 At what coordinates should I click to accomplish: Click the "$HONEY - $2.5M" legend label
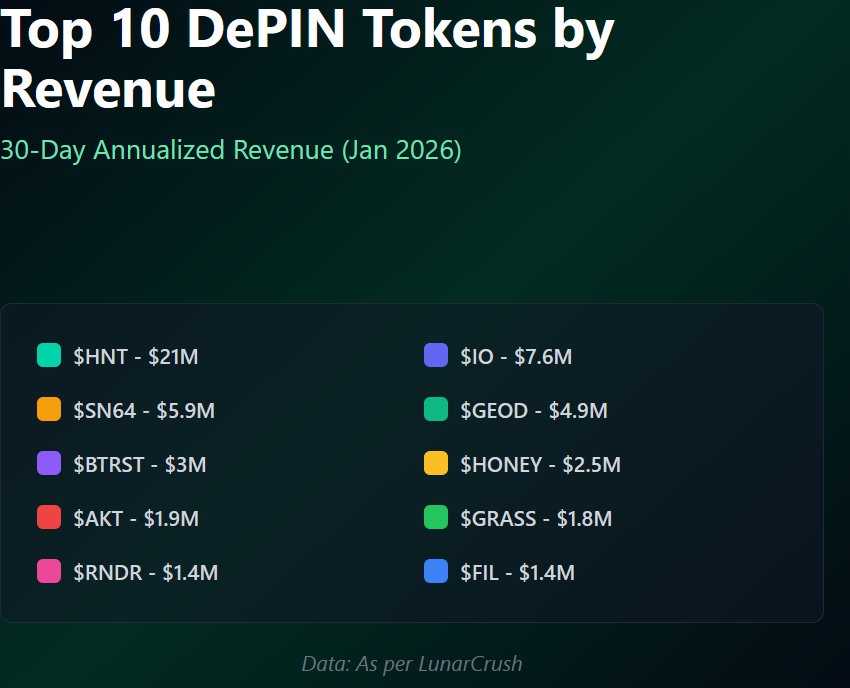click(x=540, y=465)
